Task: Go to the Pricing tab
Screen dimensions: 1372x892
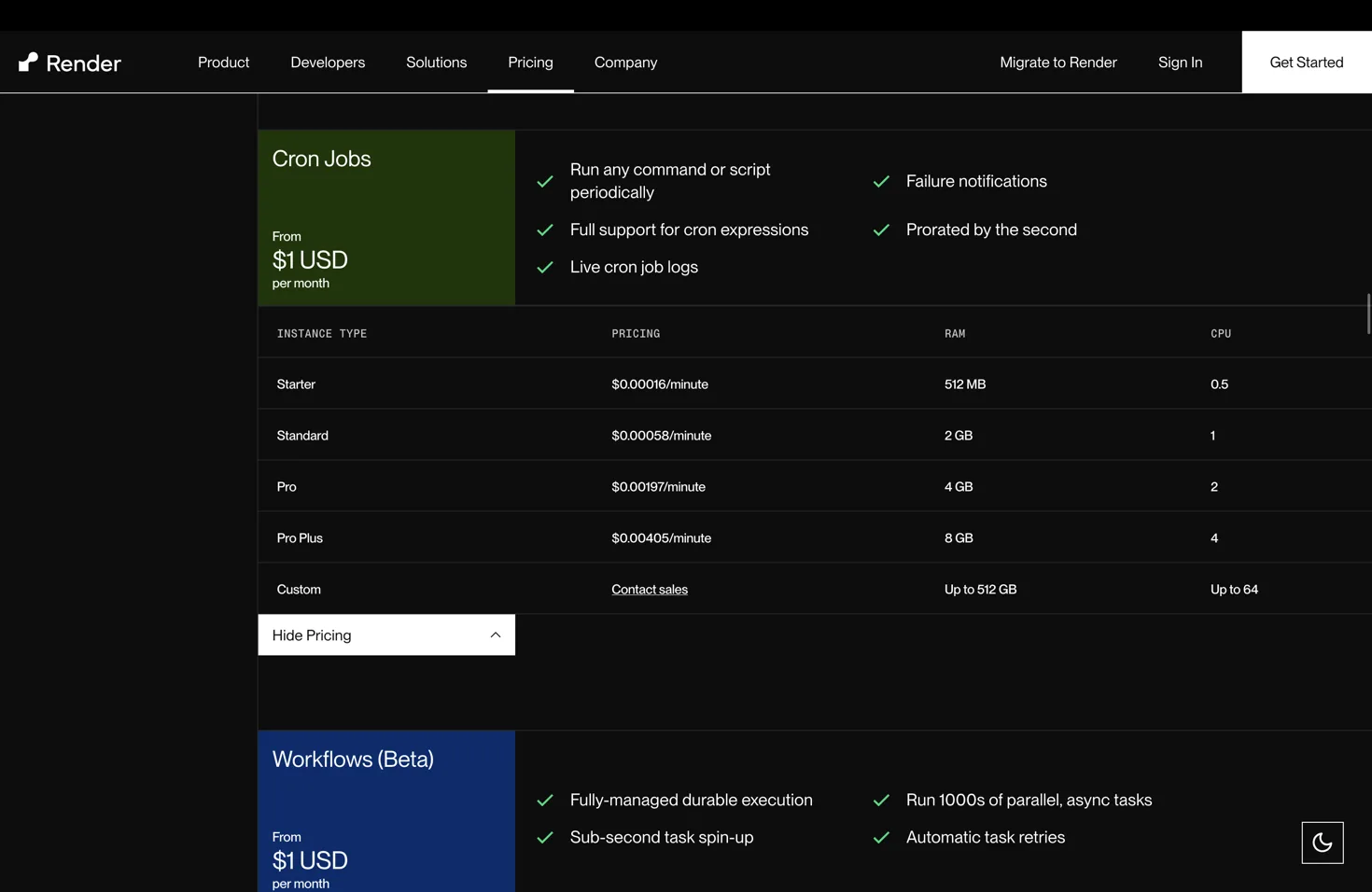Action: point(530,63)
